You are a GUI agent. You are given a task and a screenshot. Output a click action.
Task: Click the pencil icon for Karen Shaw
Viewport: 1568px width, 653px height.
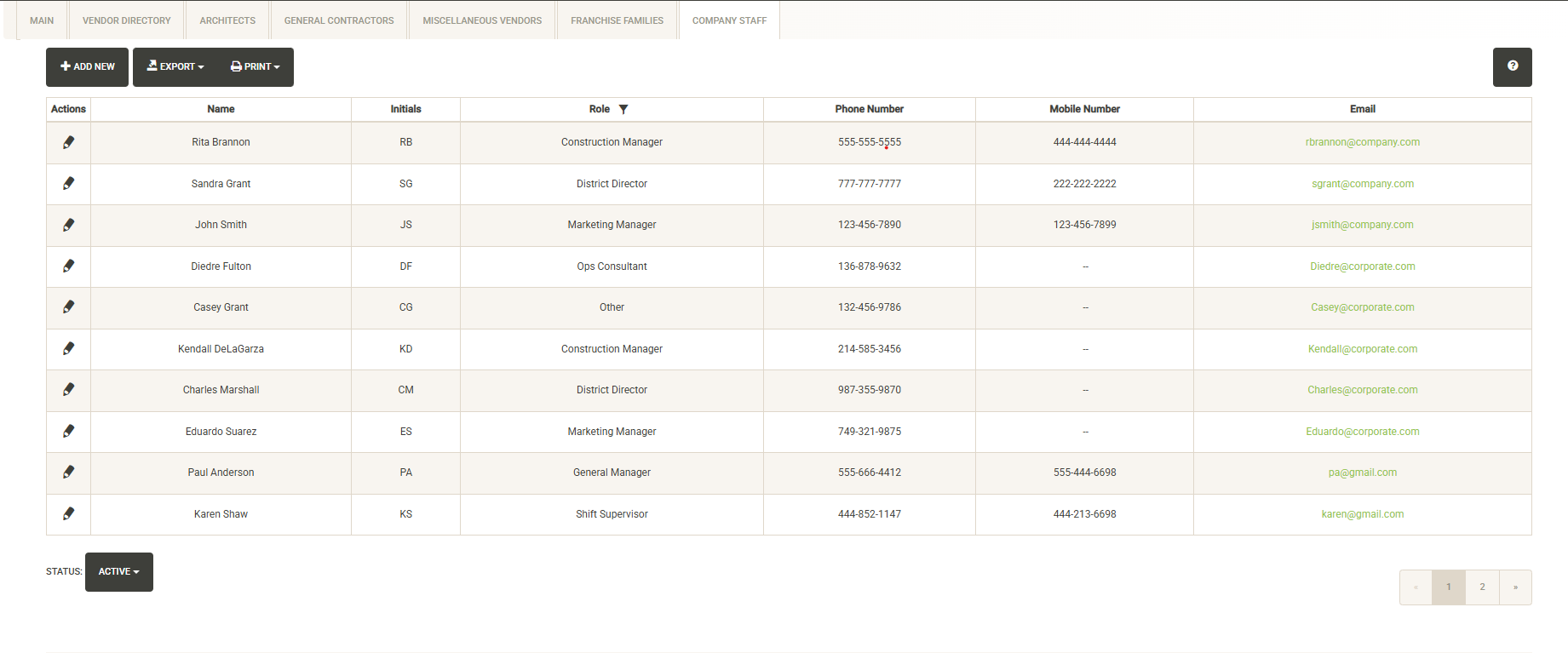click(68, 514)
